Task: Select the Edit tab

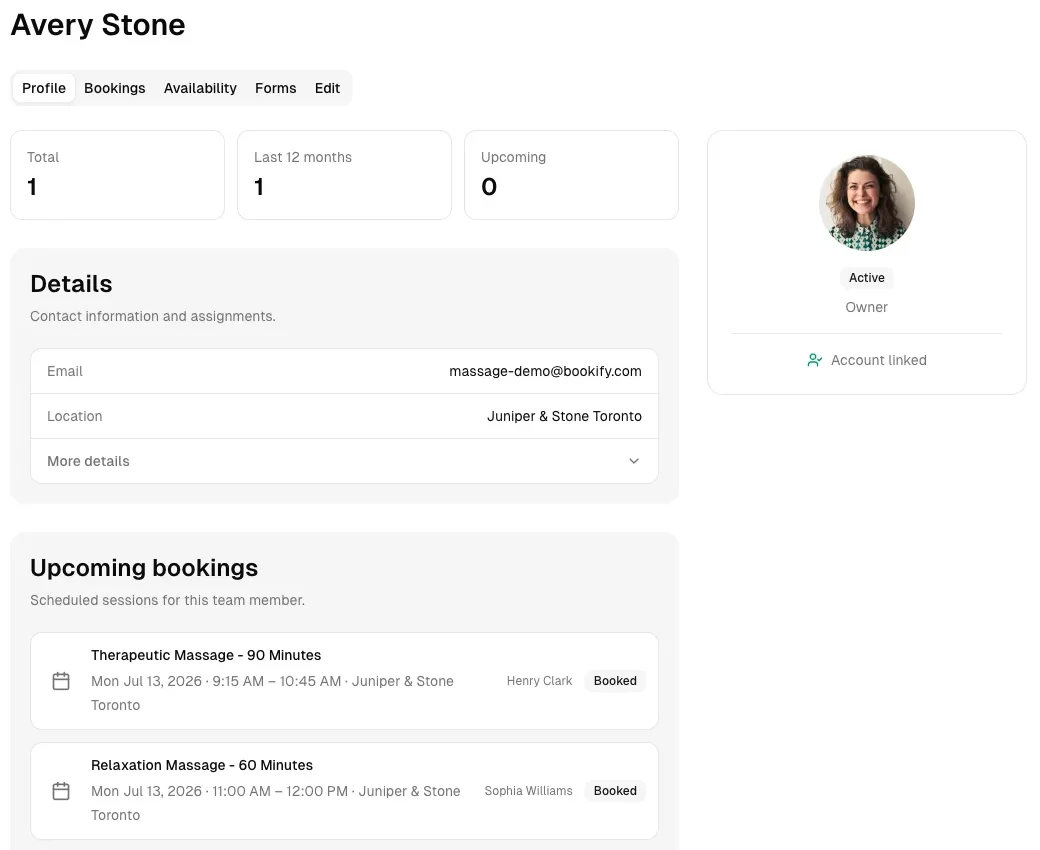Action: [327, 88]
